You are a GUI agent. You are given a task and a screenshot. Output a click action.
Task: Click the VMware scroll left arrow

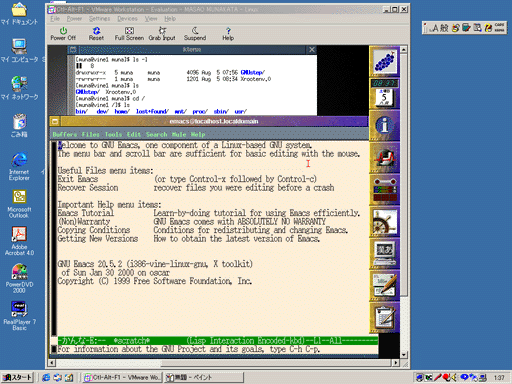point(52,363)
